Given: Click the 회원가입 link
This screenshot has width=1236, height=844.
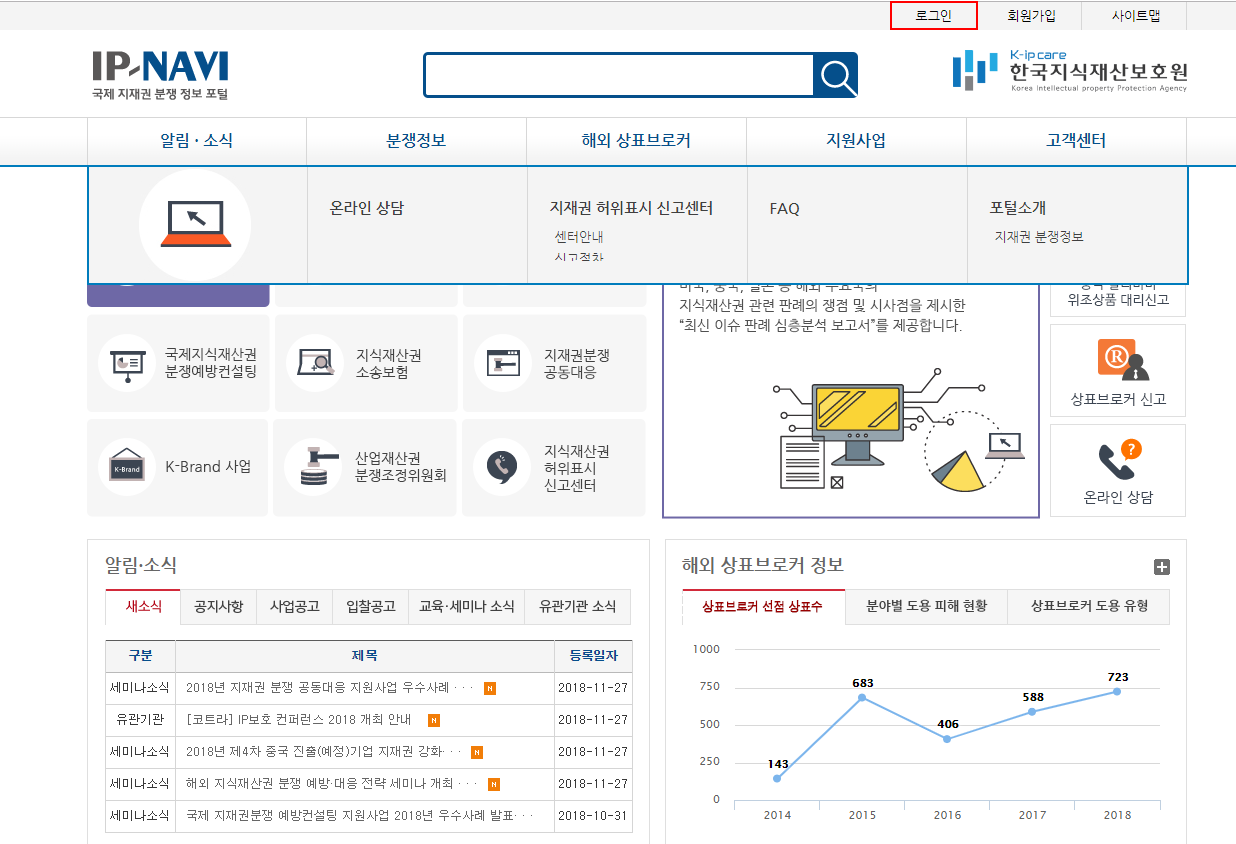Looking at the screenshot, I should 1031,16.
